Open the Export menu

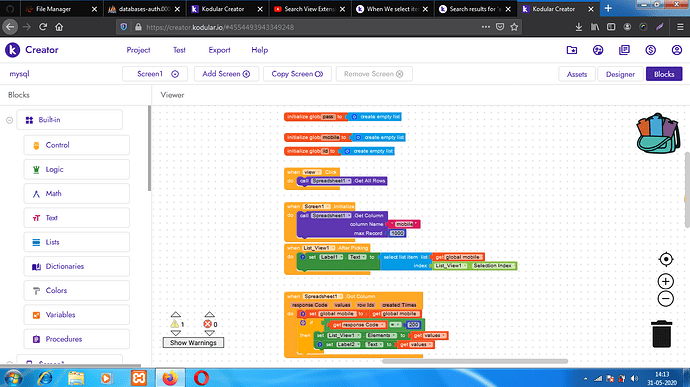pyautogui.click(x=219, y=50)
